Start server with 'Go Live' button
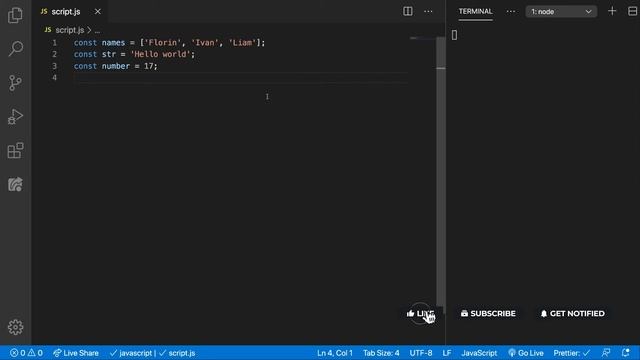This screenshot has width=640, height=360. pyautogui.click(x=526, y=353)
